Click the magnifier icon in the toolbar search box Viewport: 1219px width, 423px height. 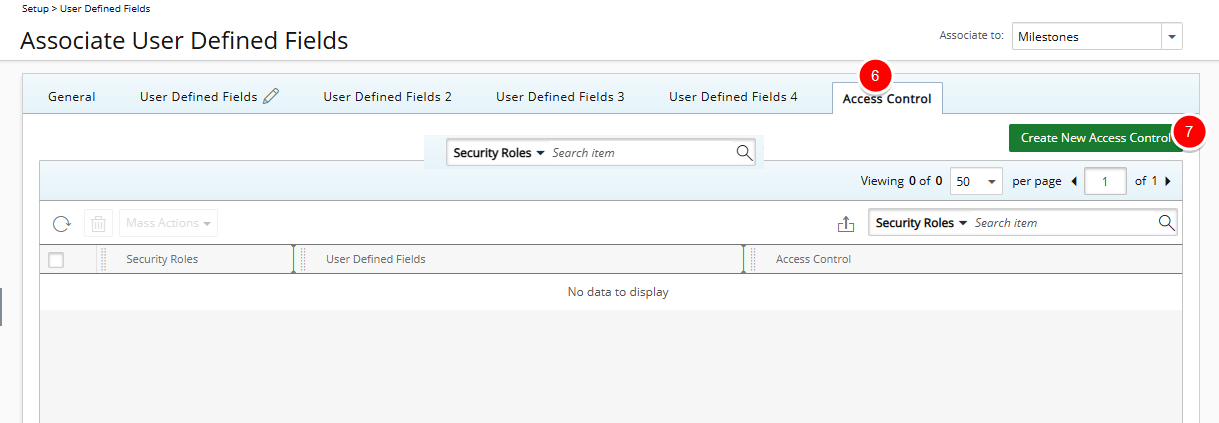coord(1166,223)
